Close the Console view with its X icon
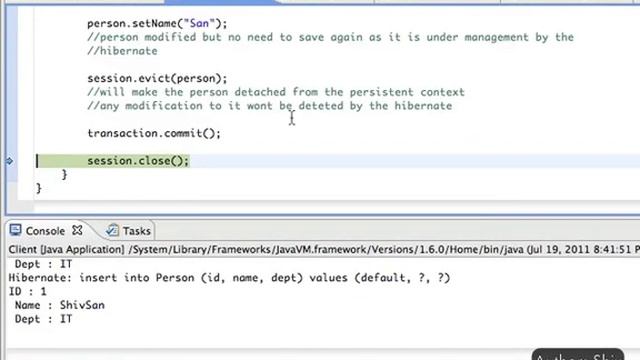The height and width of the screenshot is (360, 640). click(x=77, y=230)
